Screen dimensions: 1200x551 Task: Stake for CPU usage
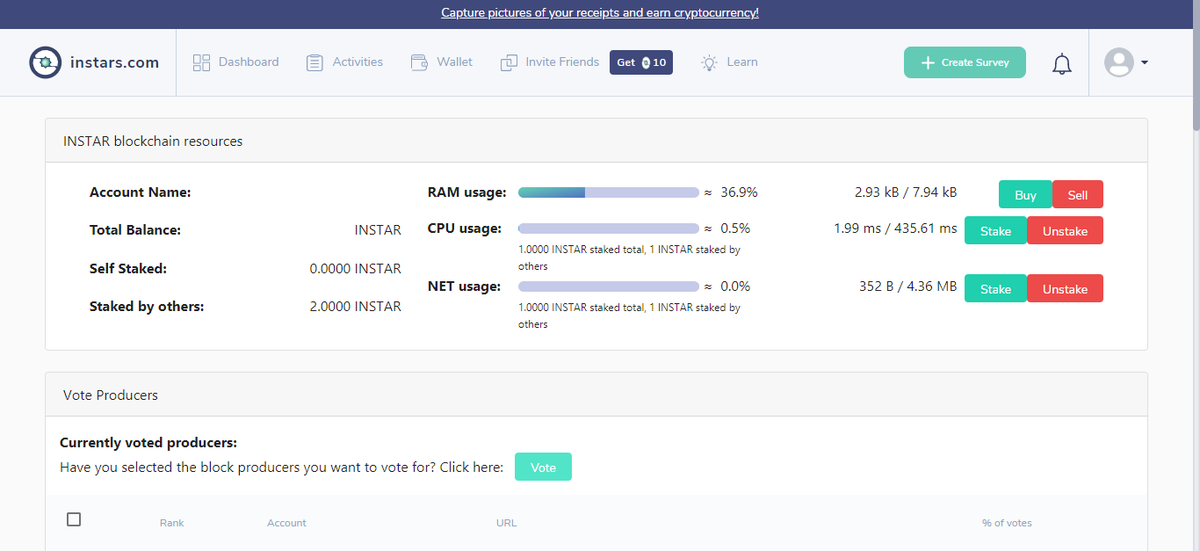coord(995,231)
